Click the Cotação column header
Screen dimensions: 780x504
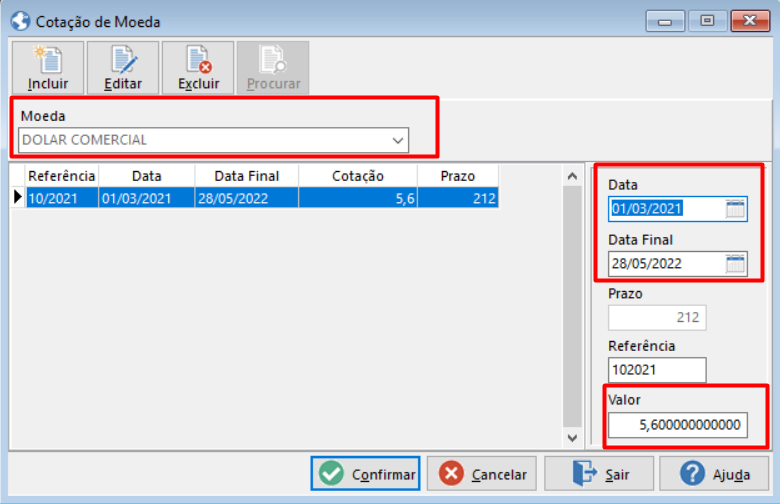(358, 176)
